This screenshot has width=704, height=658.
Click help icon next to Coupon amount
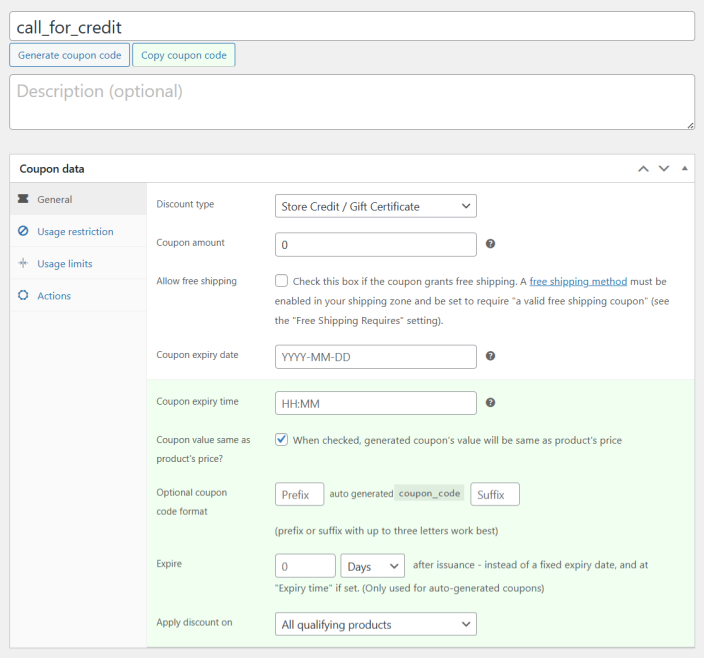[x=490, y=244]
